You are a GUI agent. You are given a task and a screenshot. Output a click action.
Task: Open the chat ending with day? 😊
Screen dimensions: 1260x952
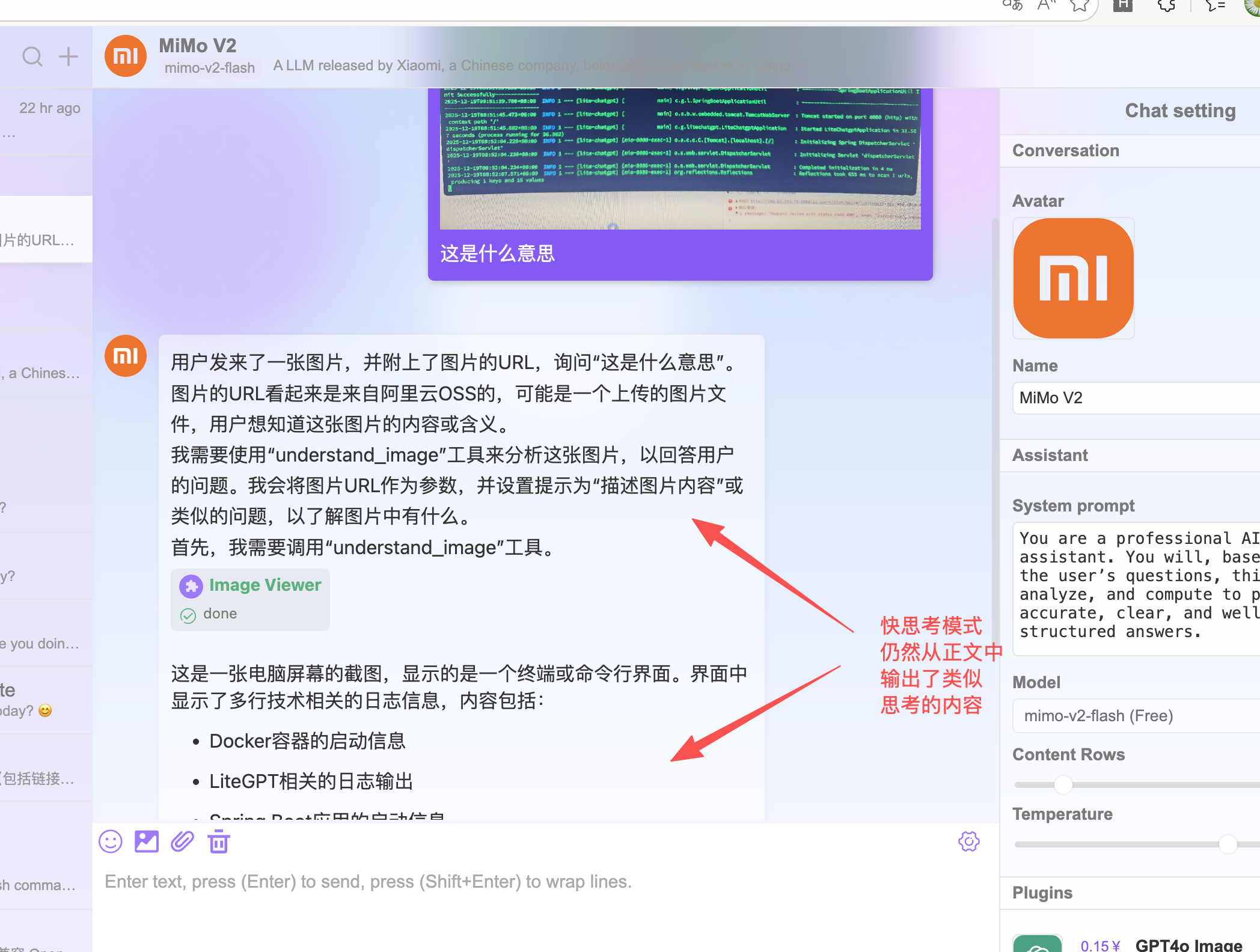point(46,701)
